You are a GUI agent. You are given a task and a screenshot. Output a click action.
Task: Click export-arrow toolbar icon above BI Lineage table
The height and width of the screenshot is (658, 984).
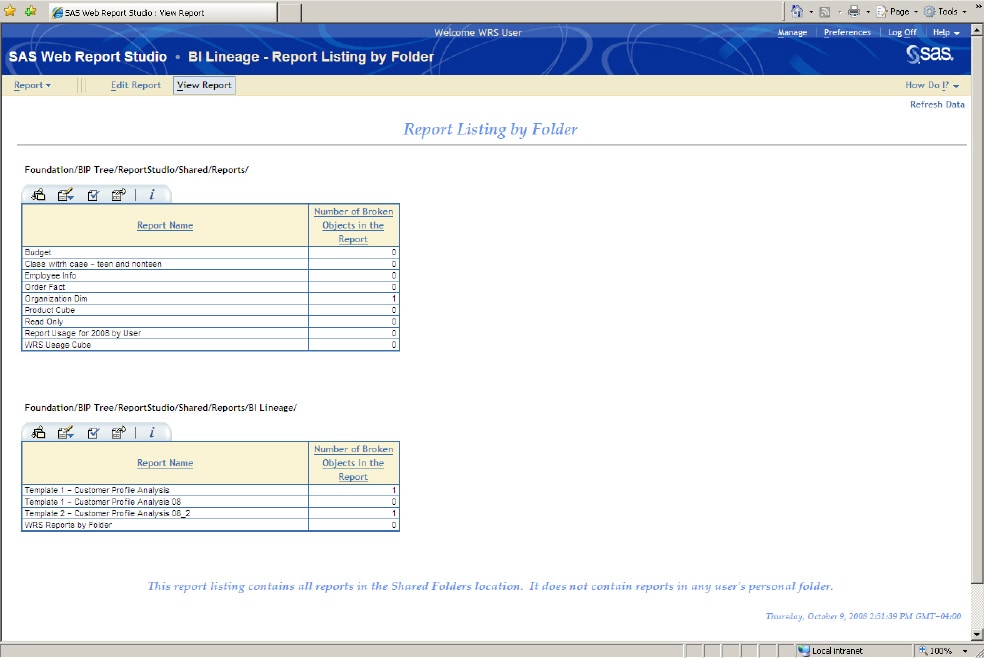(119, 433)
